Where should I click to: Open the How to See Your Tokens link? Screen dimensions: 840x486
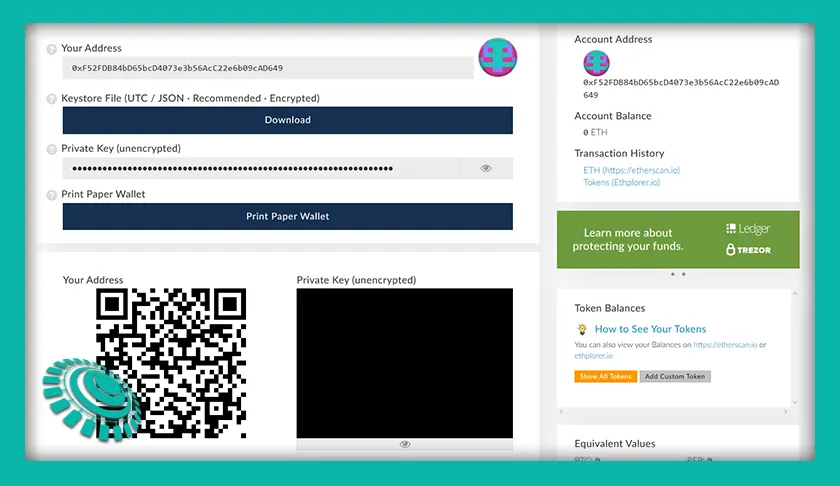650,329
